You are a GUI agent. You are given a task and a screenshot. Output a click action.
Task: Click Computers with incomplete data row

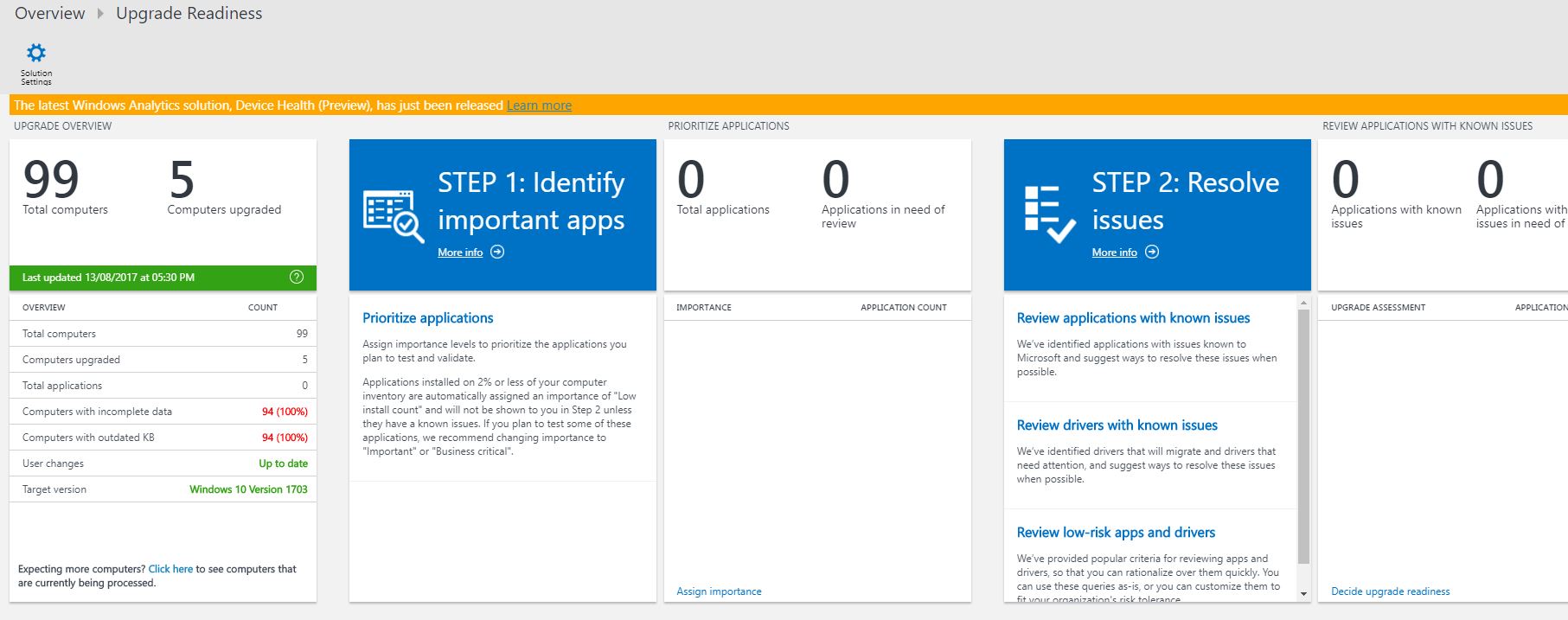pos(163,412)
